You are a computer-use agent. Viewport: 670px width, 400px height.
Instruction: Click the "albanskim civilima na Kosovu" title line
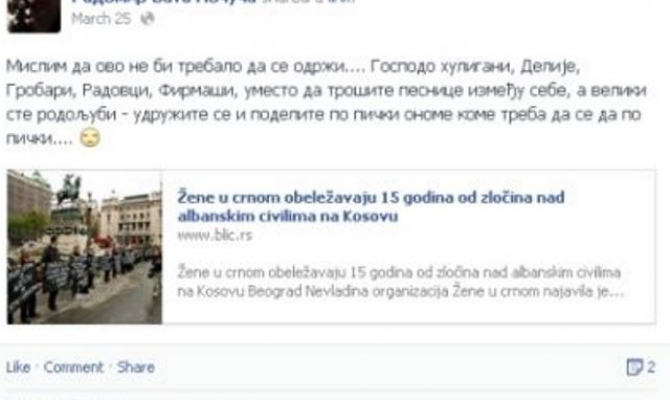[288, 216]
